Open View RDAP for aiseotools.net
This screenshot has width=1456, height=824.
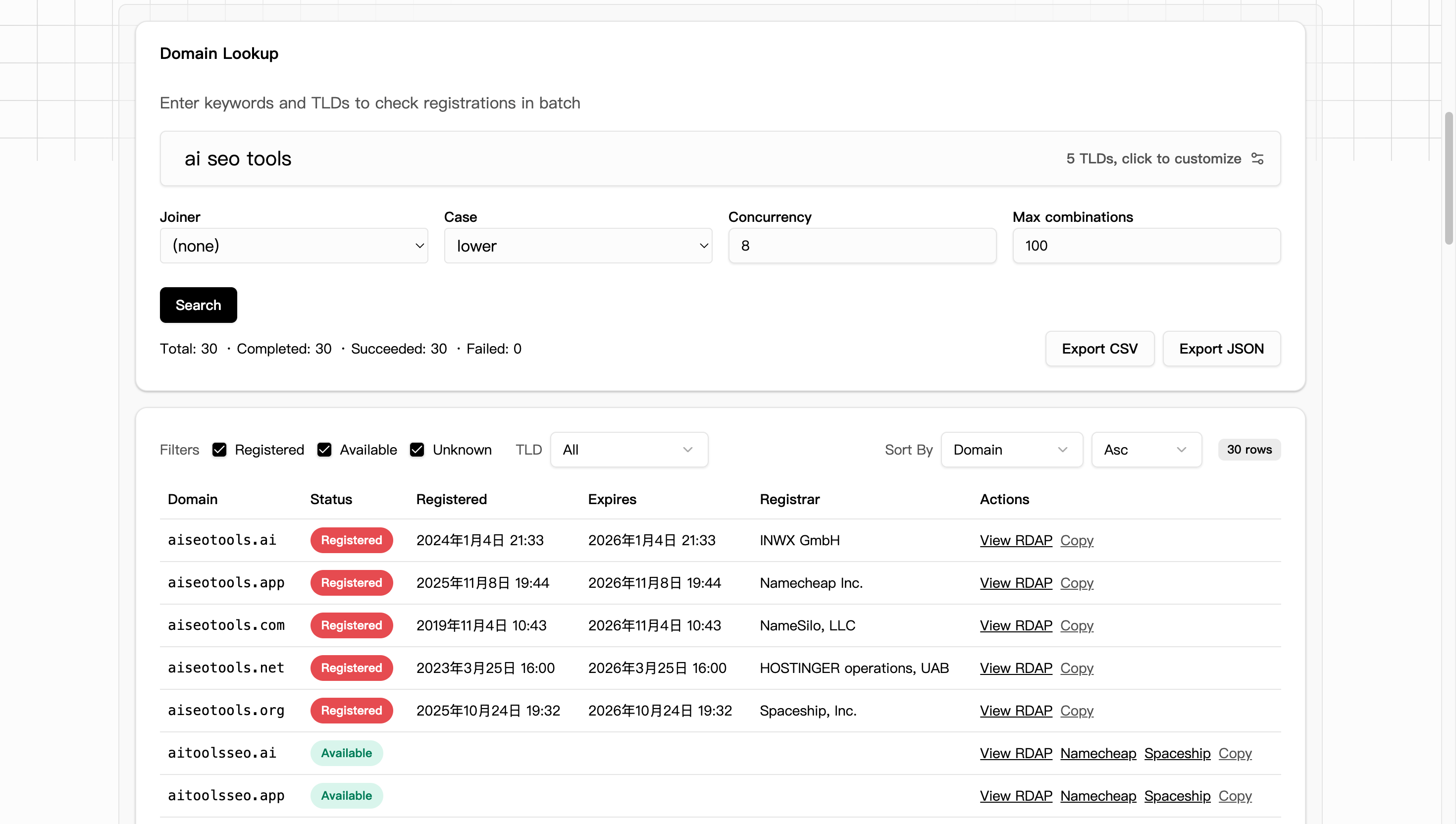[1016, 668]
